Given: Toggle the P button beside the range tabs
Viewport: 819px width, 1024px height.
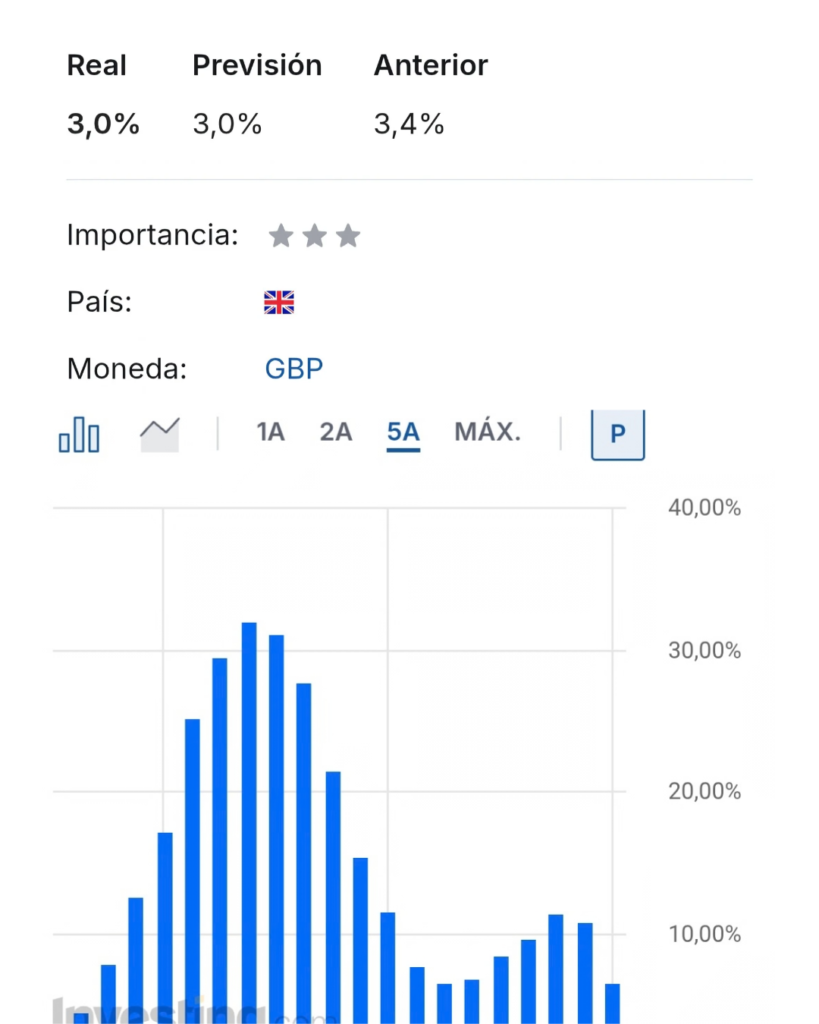Looking at the screenshot, I should pos(617,434).
